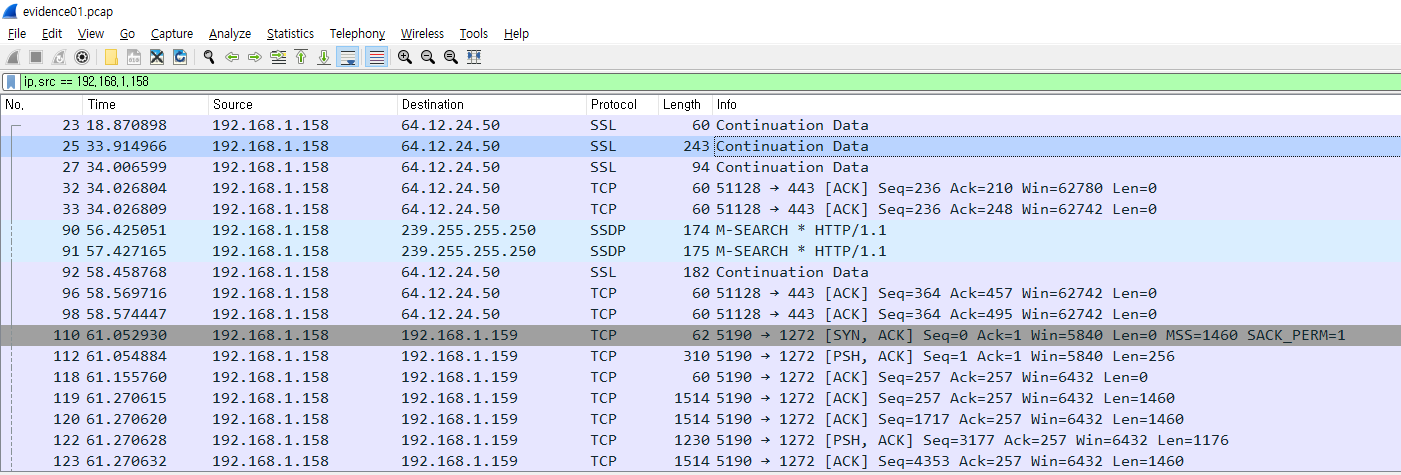Select packet 112 PSH, ACK Len=256
The width and height of the screenshot is (1401, 475).
point(700,356)
